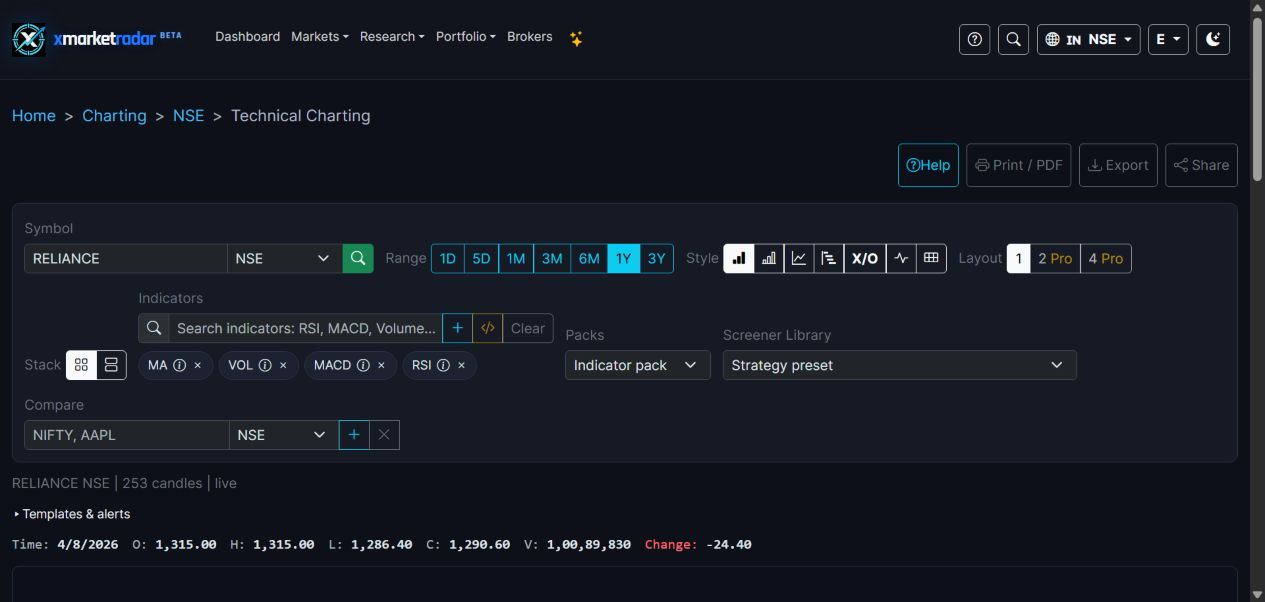Viewport: 1265px width, 602px height.
Task: Open the E user dropdown
Action: coord(1168,39)
